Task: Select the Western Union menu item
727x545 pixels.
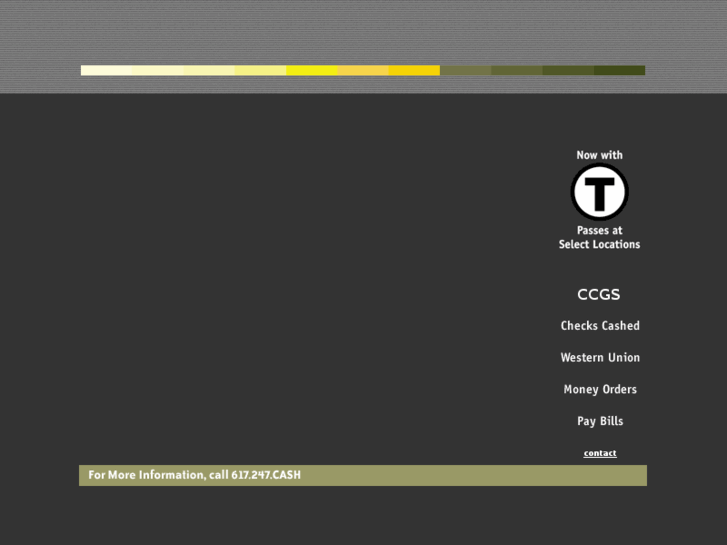Action: pyautogui.click(x=600, y=358)
